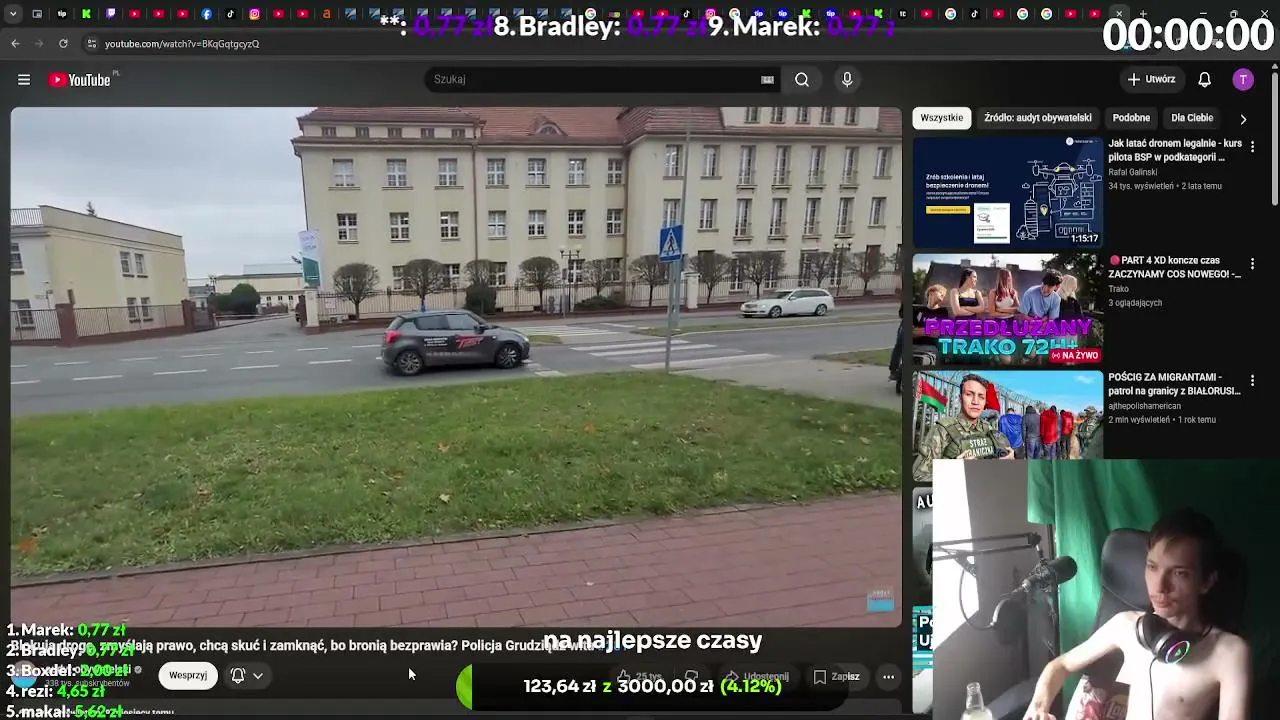Open the drone course video thumbnail
1280x720 pixels.
1007,191
